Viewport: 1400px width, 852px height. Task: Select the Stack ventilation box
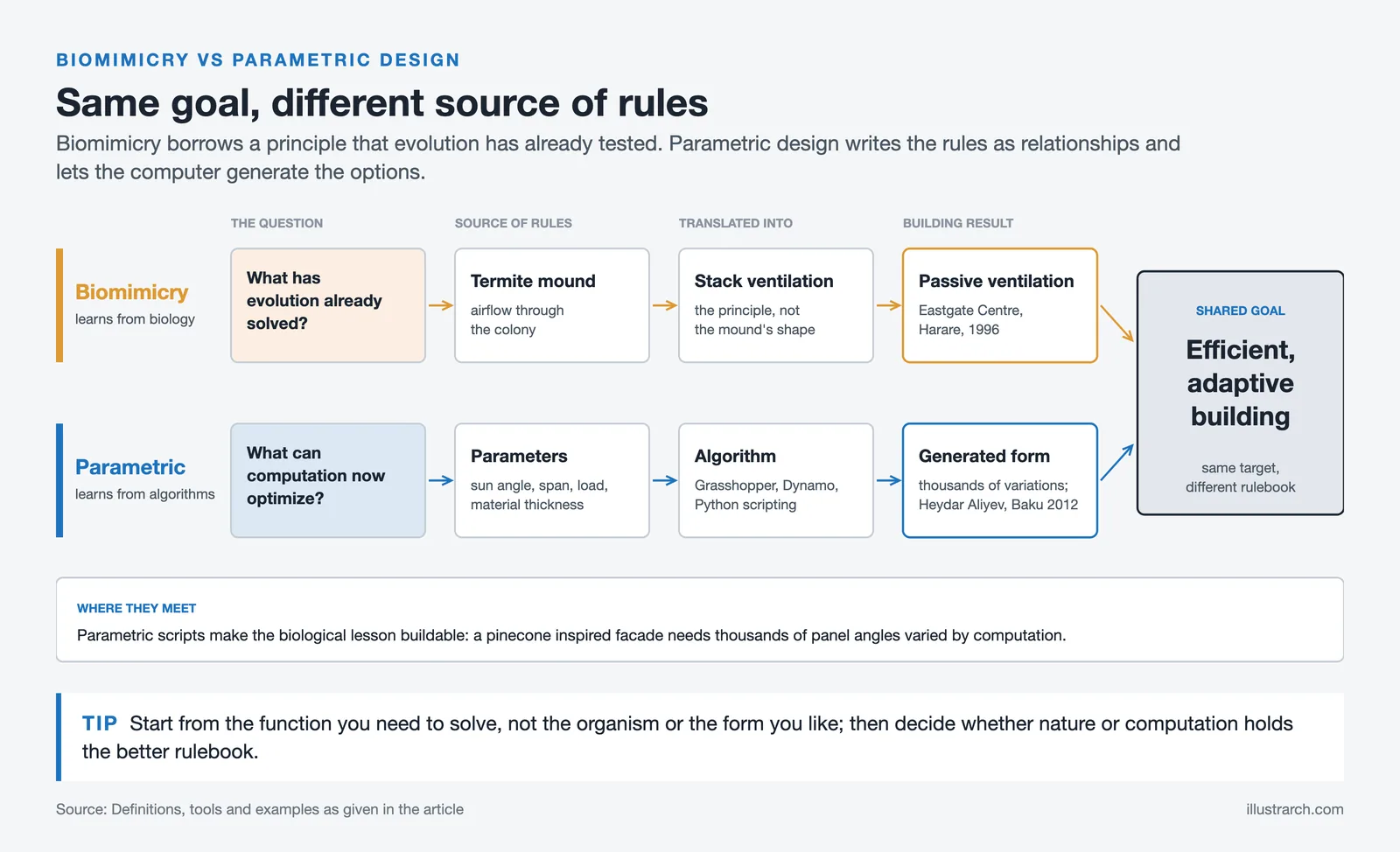point(776,305)
